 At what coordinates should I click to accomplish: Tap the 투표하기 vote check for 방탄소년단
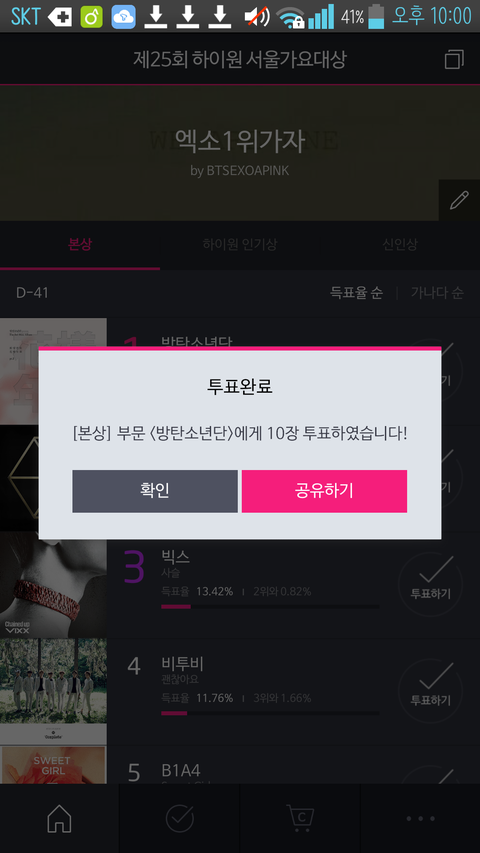pyautogui.click(x=430, y=370)
